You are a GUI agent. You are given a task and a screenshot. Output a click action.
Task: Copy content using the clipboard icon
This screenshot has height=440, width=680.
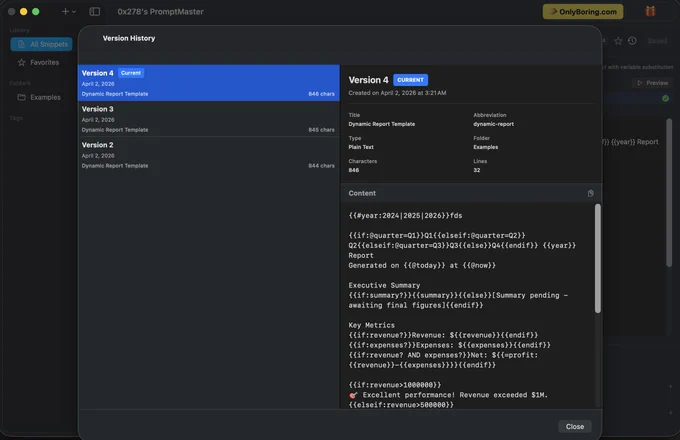tap(590, 193)
